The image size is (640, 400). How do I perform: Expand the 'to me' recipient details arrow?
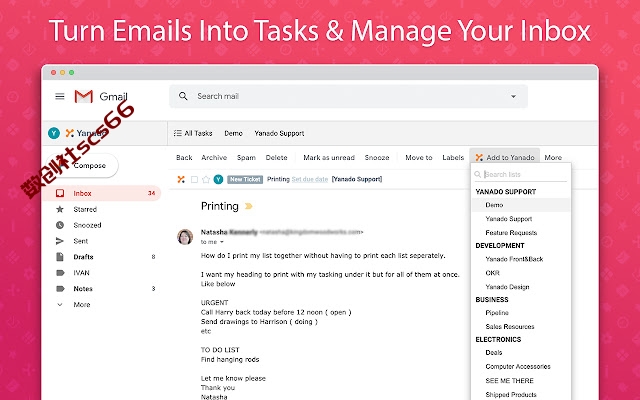click(222, 242)
